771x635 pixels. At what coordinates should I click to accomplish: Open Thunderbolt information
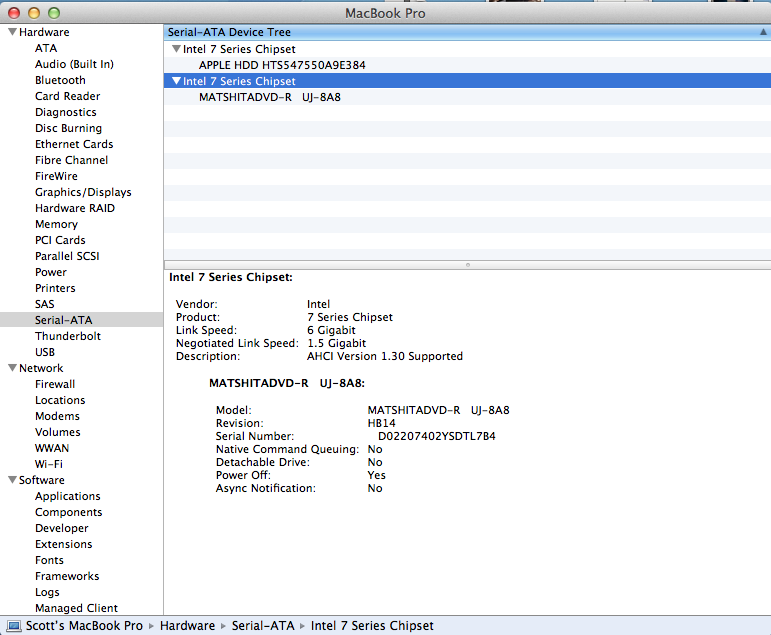click(68, 336)
